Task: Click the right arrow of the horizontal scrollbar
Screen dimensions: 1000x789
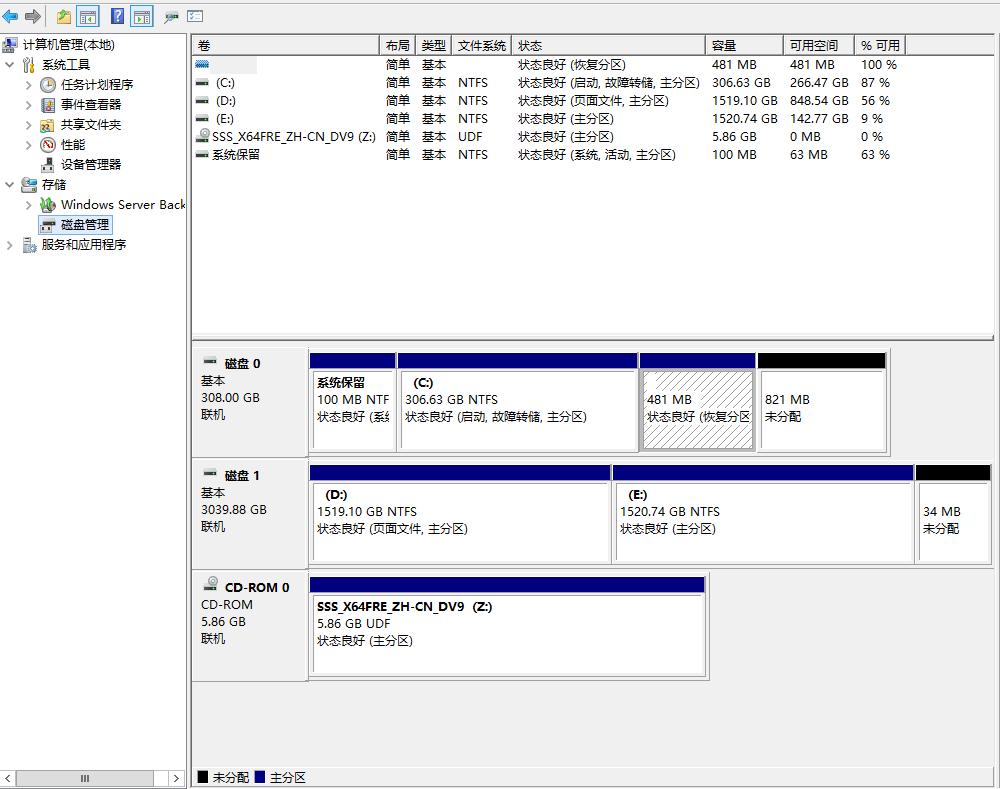Action: pos(177,777)
